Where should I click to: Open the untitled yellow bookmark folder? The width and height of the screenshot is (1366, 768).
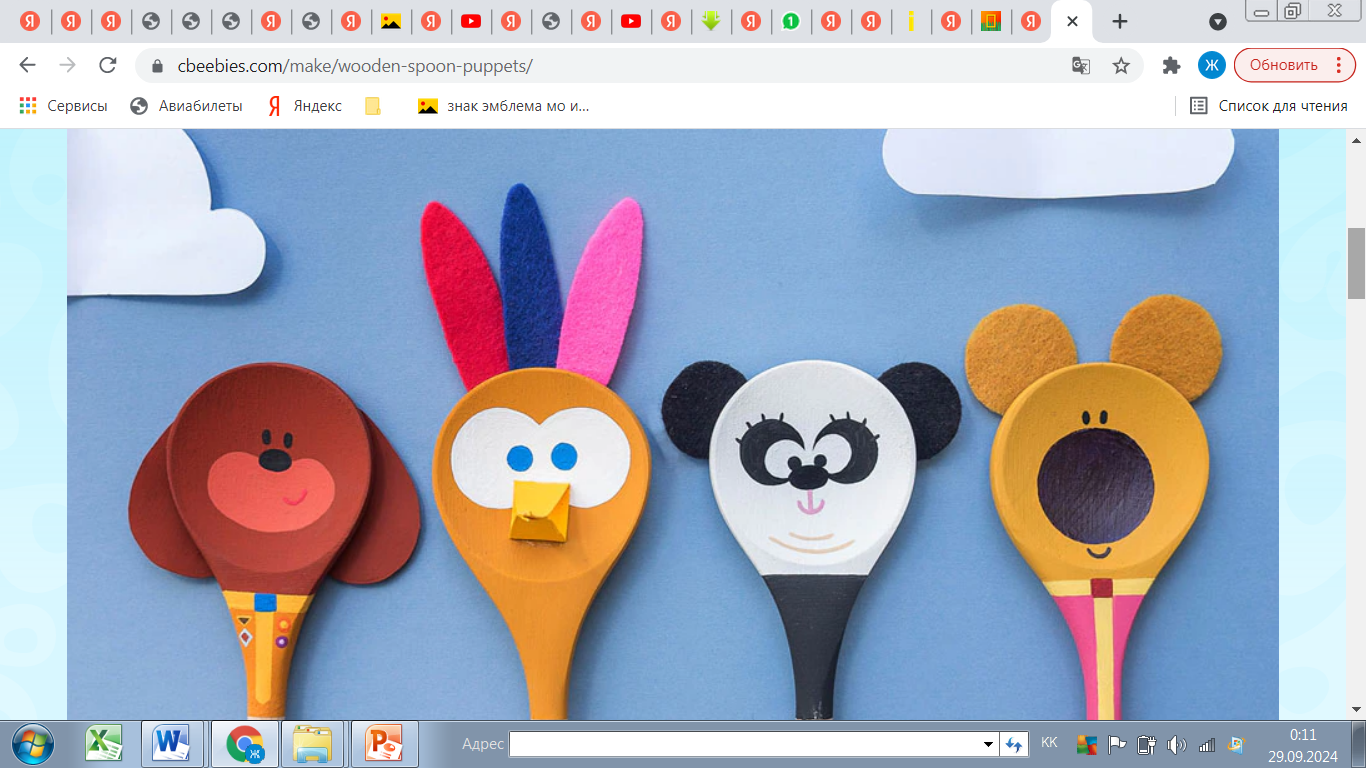[x=373, y=106]
